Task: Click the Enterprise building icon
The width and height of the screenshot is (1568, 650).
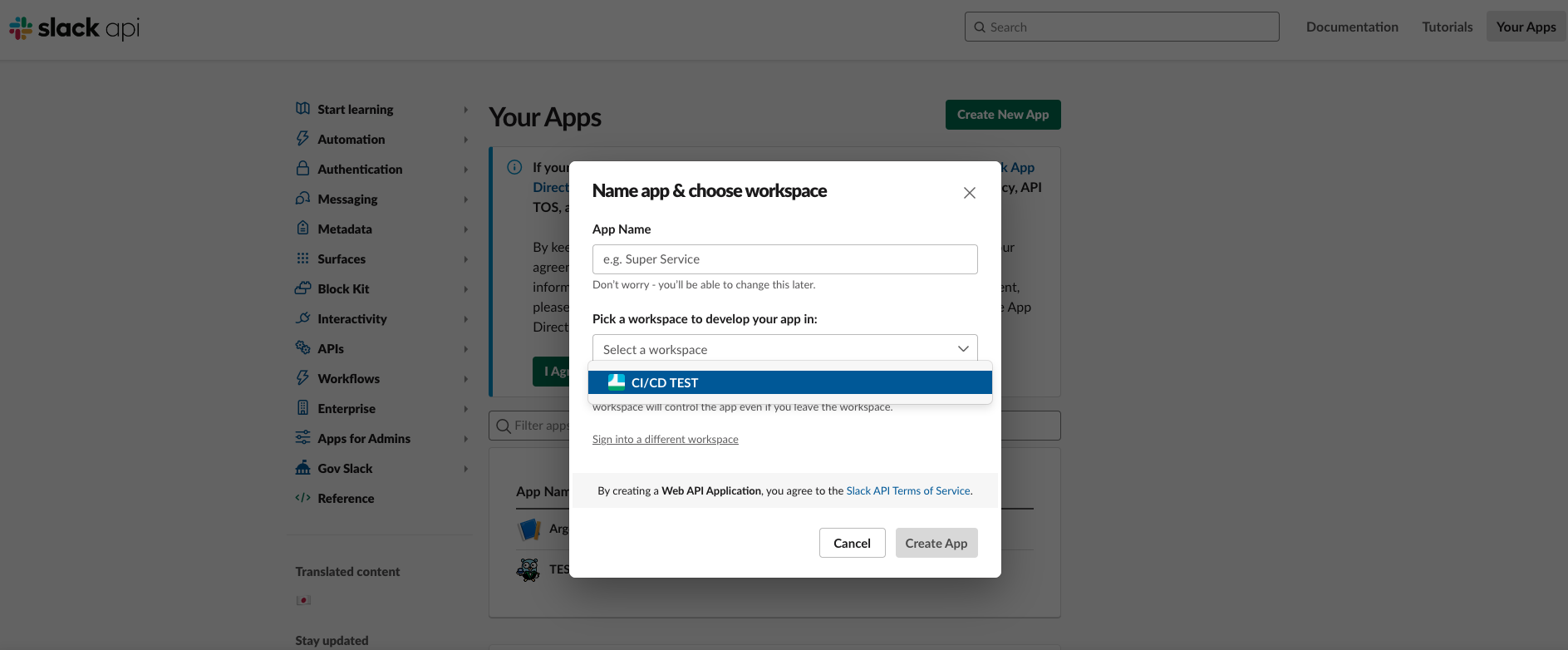Action: [x=303, y=408]
